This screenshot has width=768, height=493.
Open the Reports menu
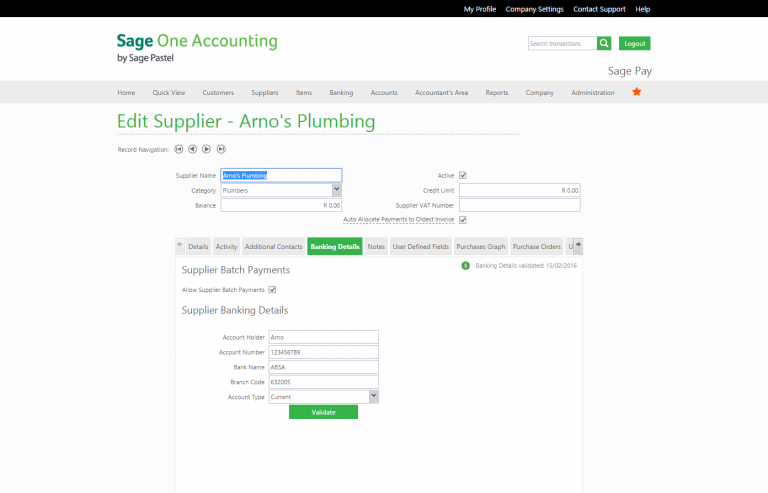(x=497, y=93)
